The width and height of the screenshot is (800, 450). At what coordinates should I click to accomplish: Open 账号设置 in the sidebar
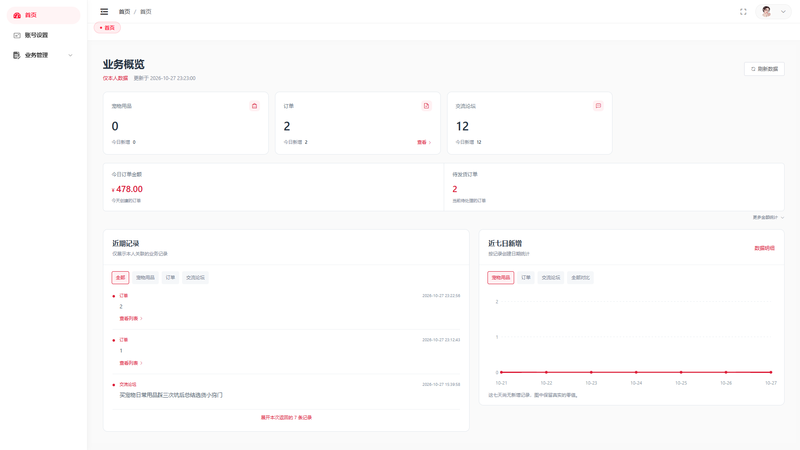pyautogui.click(x=43, y=35)
